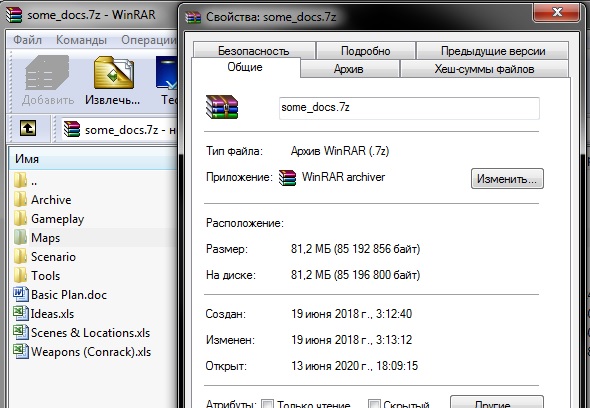This screenshot has width=590, height=408.
Task: Switch to the Безопасность tab
Action: [254, 51]
